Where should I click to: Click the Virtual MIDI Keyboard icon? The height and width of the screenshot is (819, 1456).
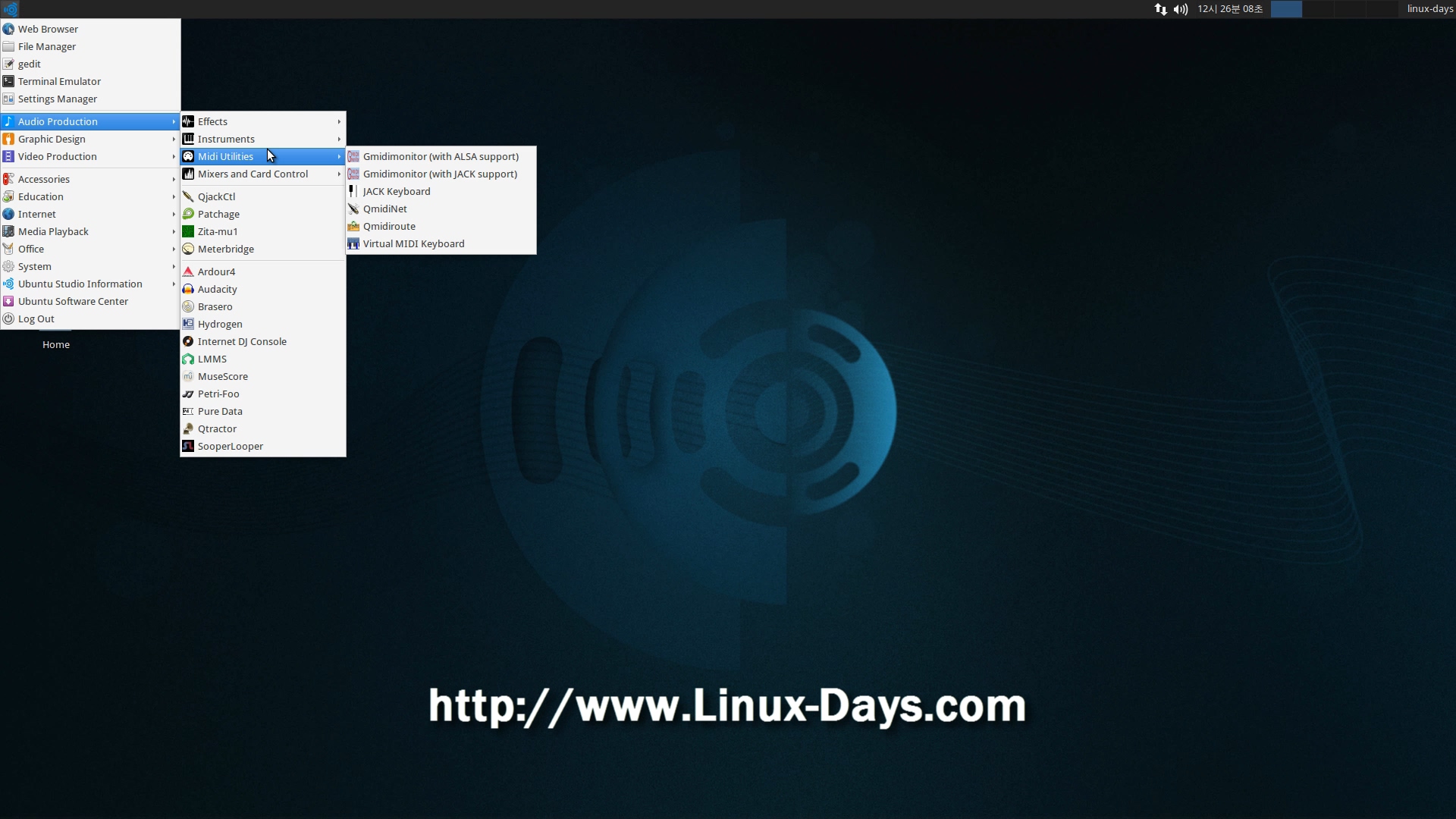coord(353,243)
